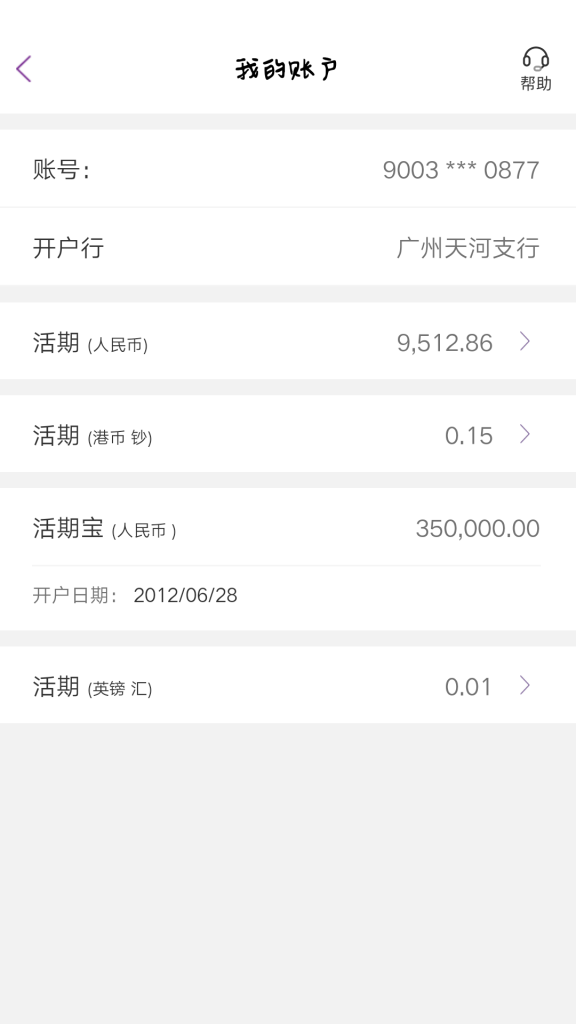This screenshot has height=1024, width=576.
Task: Tap the masked number 9003 *** 0877
Action: tap(461, 170)
